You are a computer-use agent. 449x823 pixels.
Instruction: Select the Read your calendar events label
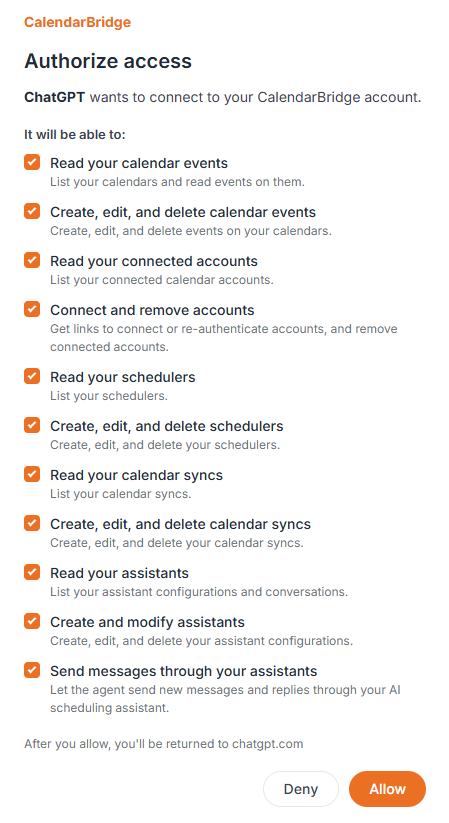[139, 163]
